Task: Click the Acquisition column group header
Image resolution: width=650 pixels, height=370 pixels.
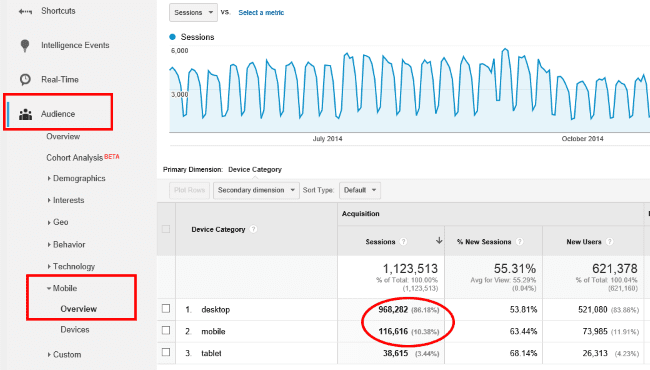Action: coord(361,214)
